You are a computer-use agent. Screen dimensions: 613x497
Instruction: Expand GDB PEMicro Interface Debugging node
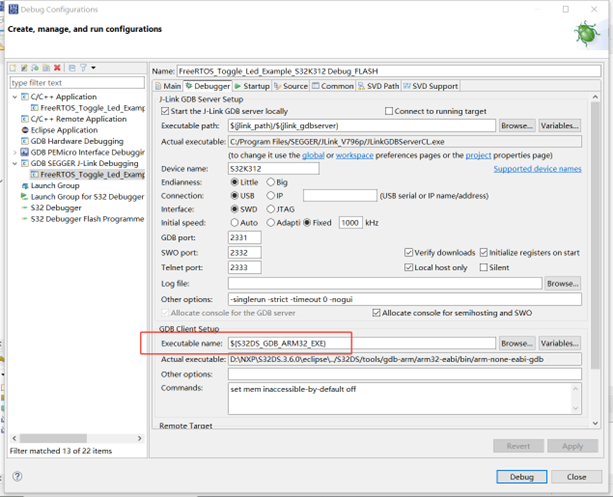click(x=14, y=152)
